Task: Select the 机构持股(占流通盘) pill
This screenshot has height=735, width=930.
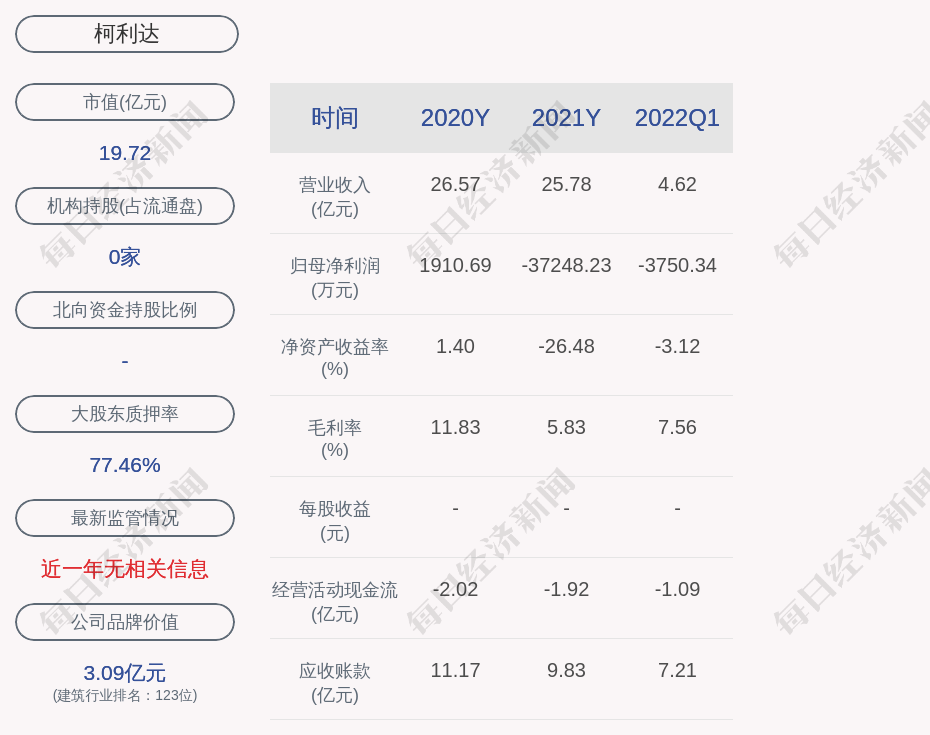Action: click(x=125, y=206)
